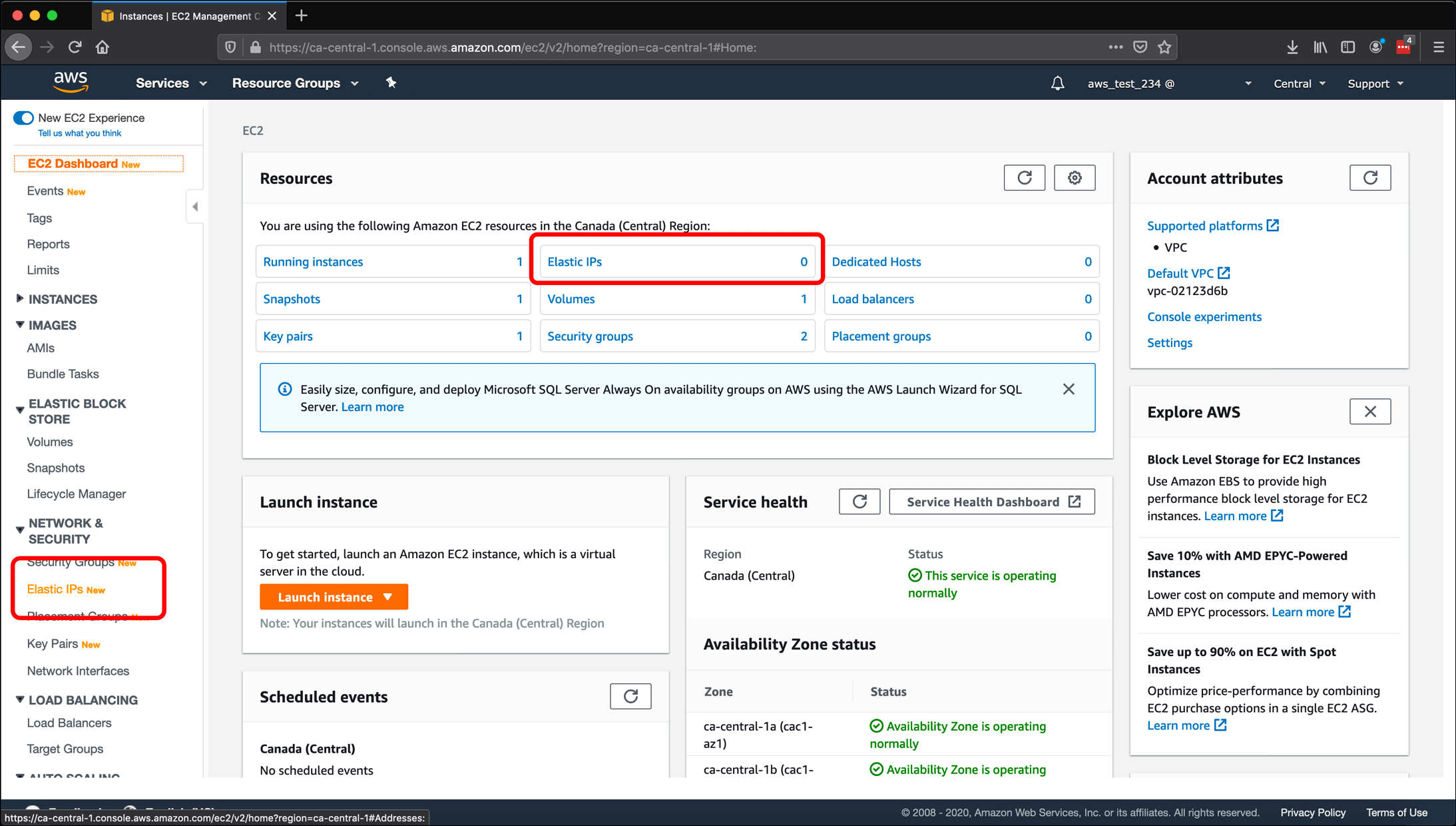
Task: Open page actions ellipsis in address bar
Action: pos(1116,47)
